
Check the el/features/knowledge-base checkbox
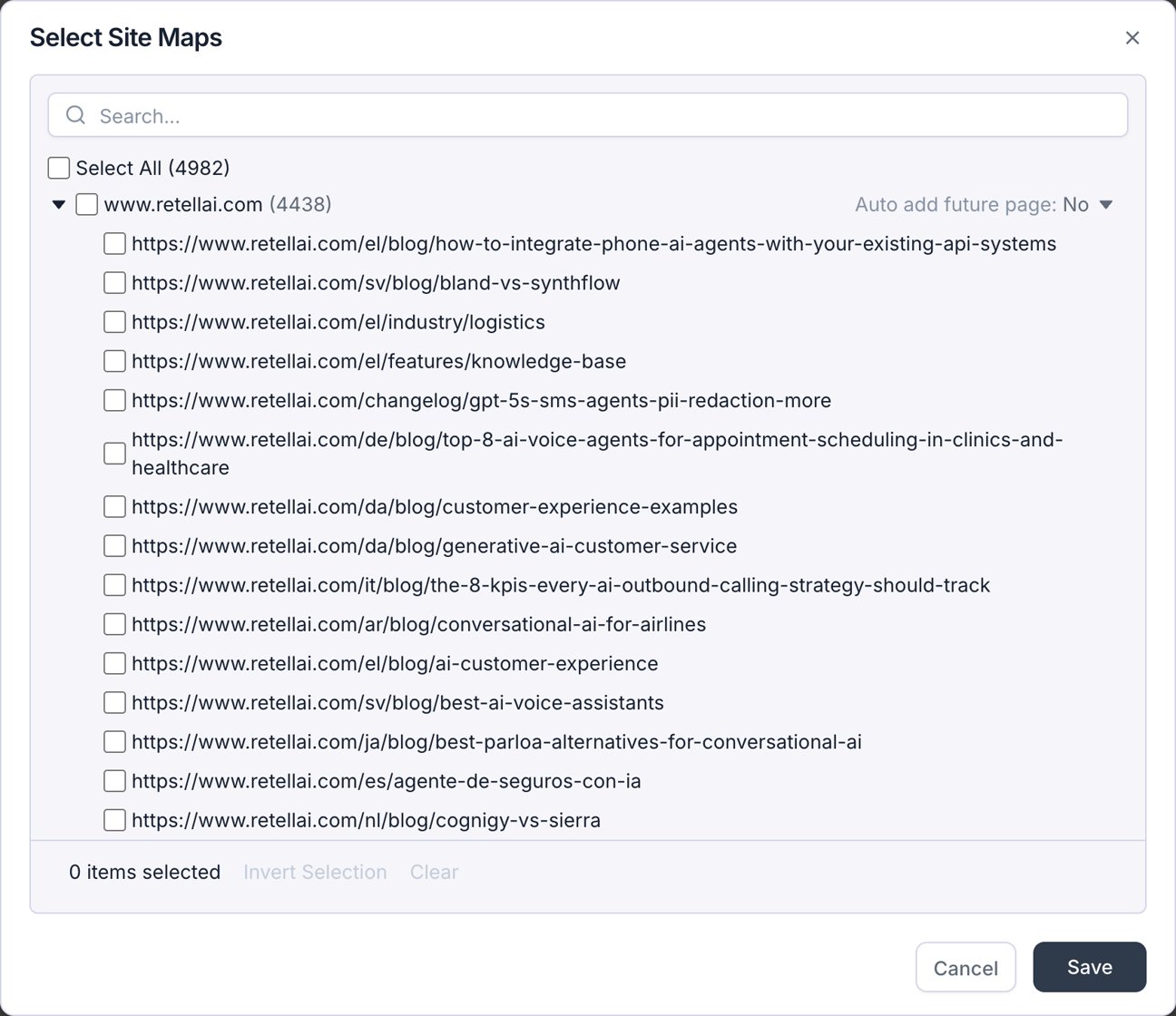114,361
